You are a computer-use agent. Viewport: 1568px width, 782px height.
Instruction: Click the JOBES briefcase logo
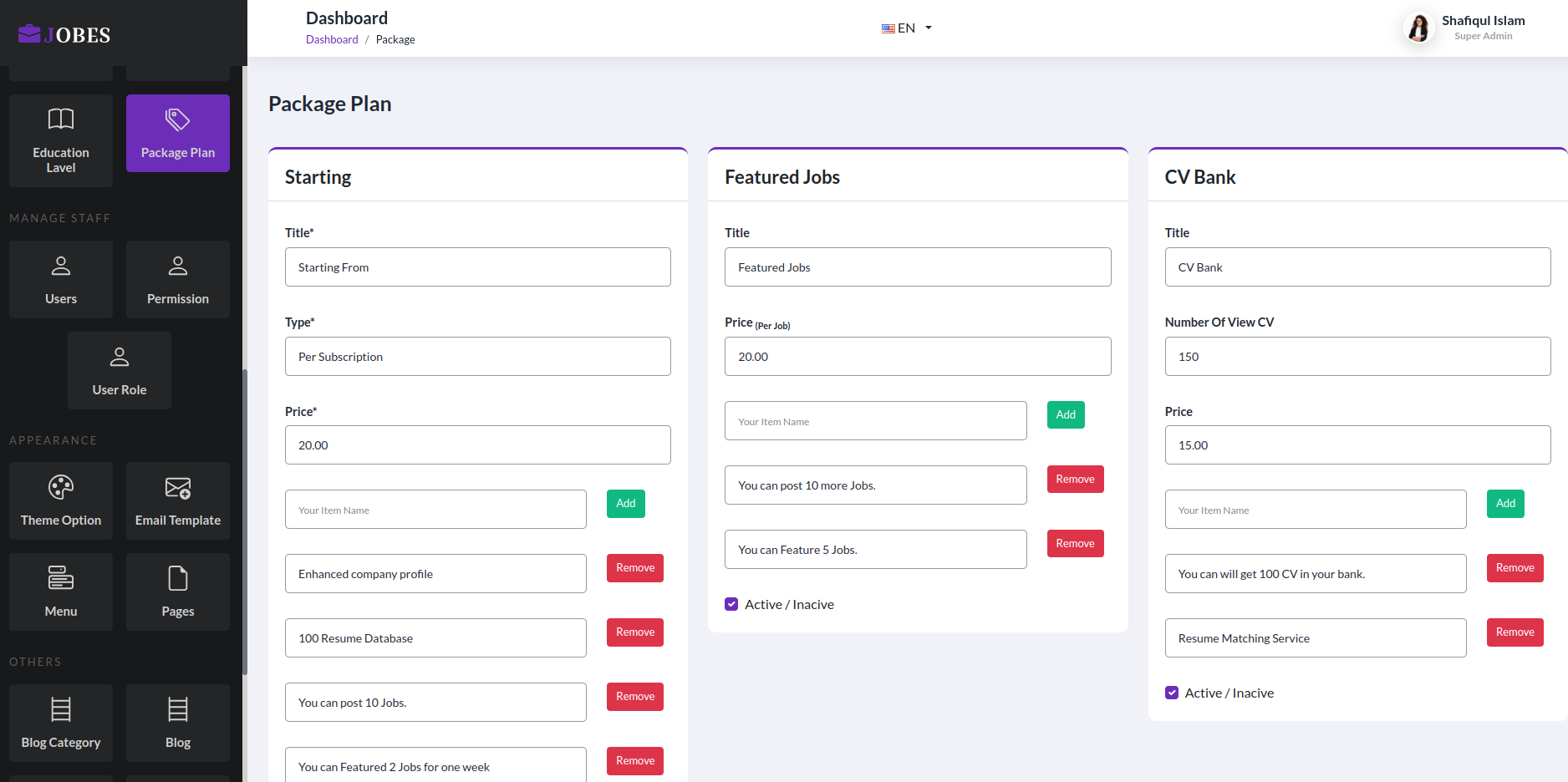click(x=64, y=34)
